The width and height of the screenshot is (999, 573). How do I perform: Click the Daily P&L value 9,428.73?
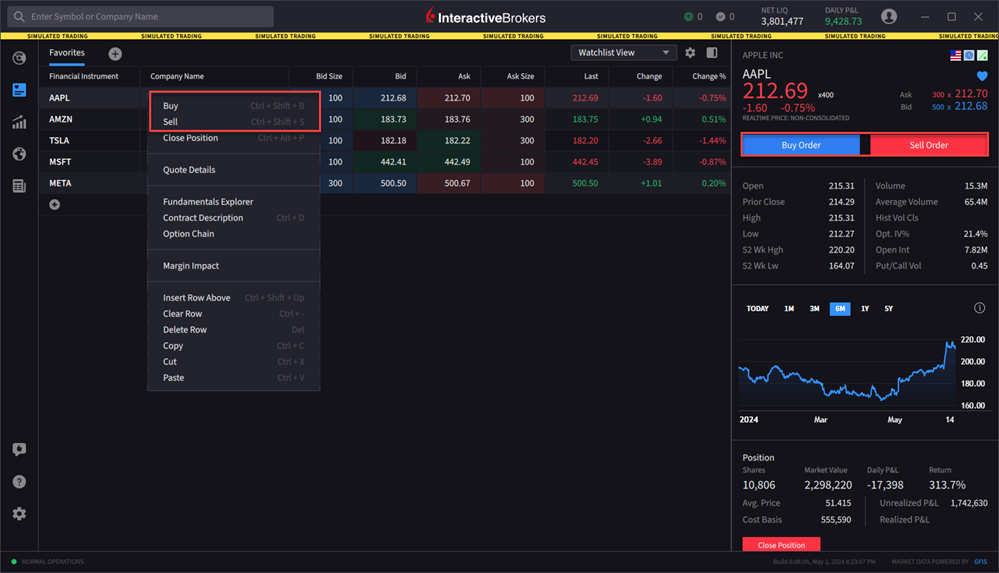click(x=843, y=22)
